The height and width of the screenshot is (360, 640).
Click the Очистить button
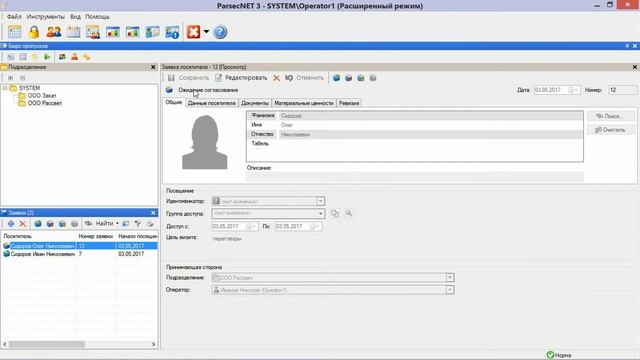point(611,130)
